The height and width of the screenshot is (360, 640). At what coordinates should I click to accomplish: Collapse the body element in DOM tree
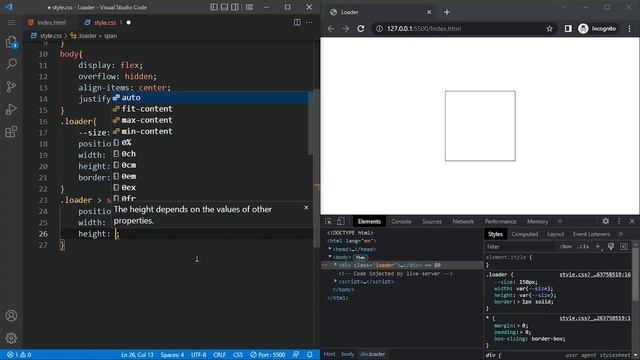(330, 257)
